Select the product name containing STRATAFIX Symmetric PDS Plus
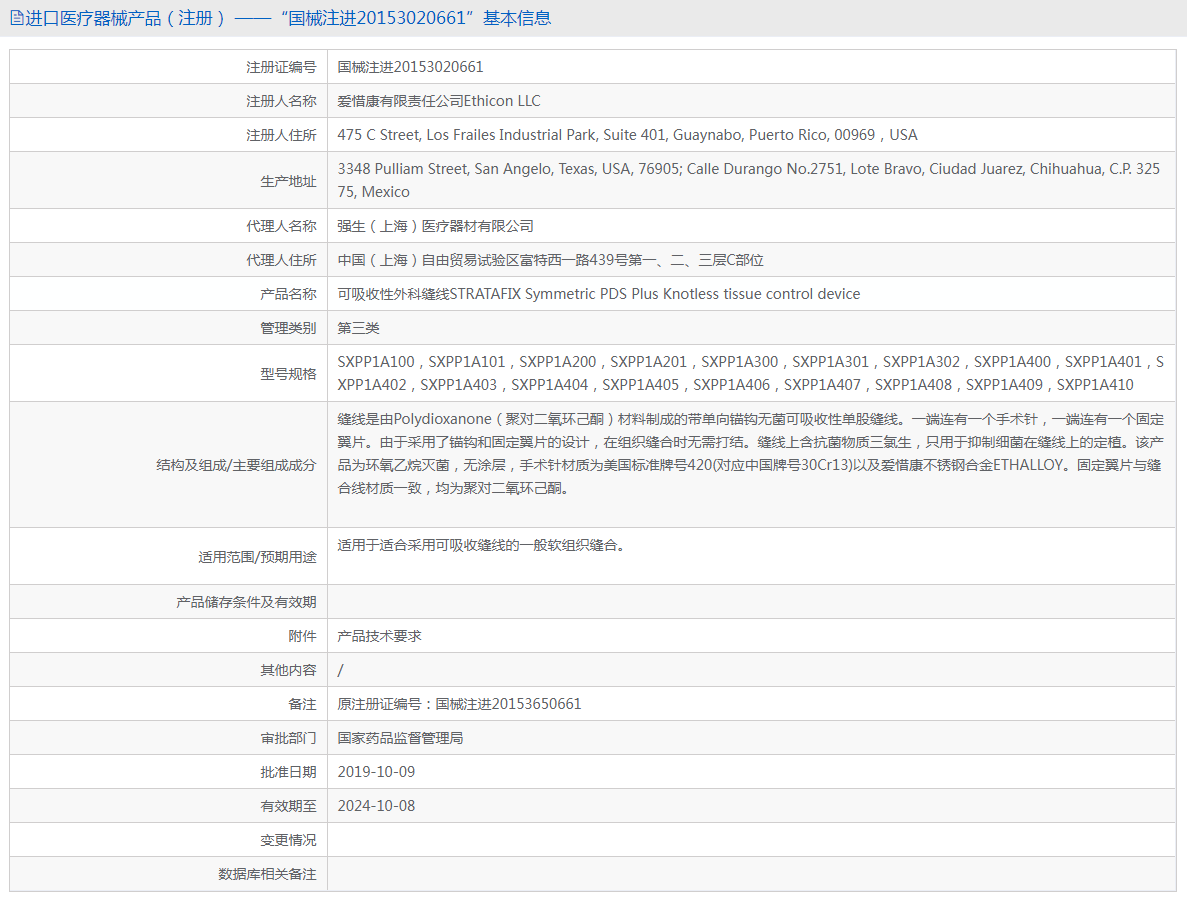 599,294
